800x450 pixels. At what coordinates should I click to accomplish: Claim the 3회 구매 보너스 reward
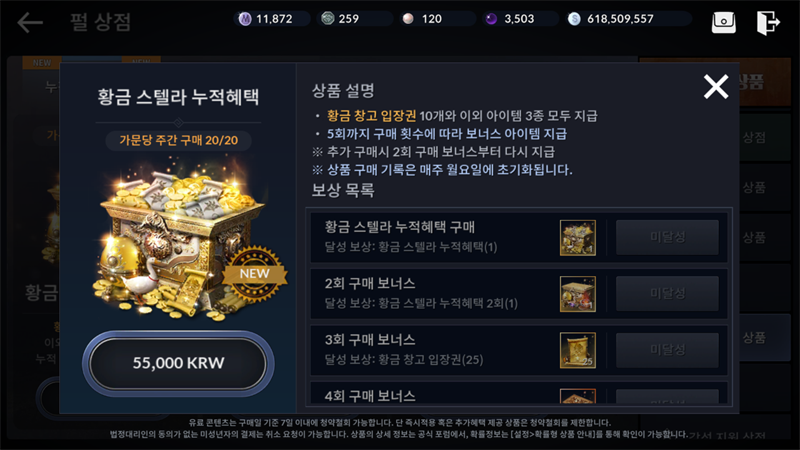click(x=667, y=350)
